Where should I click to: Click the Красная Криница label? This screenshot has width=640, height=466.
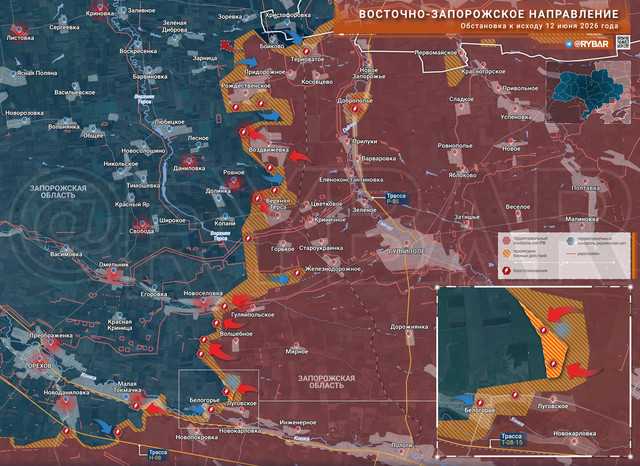120,325
